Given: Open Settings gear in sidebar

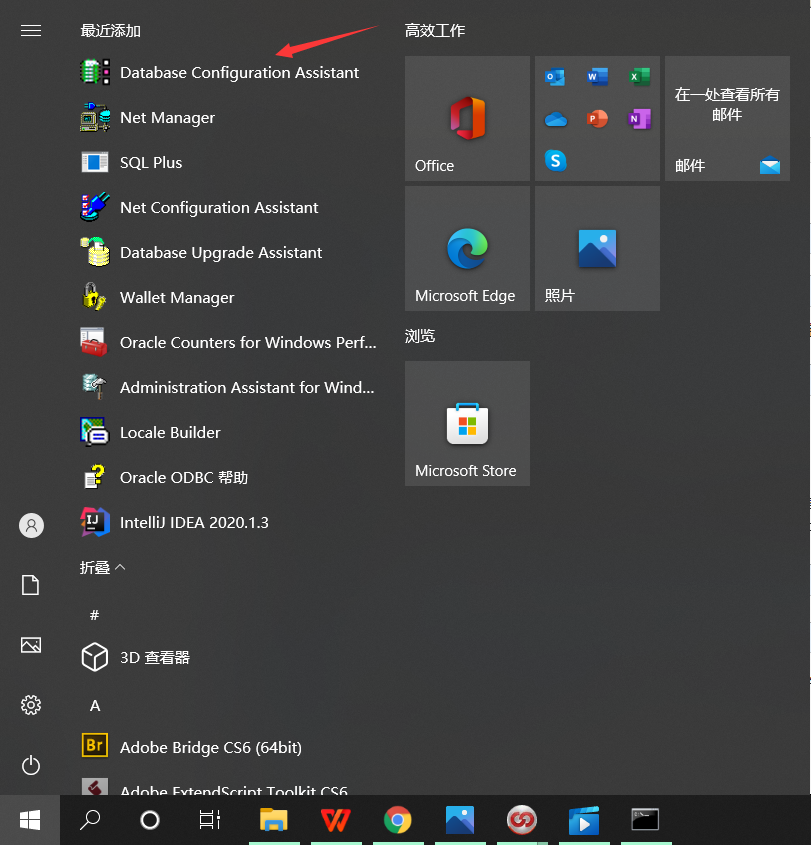Looking at the screenshot, I should click(31, 705).
